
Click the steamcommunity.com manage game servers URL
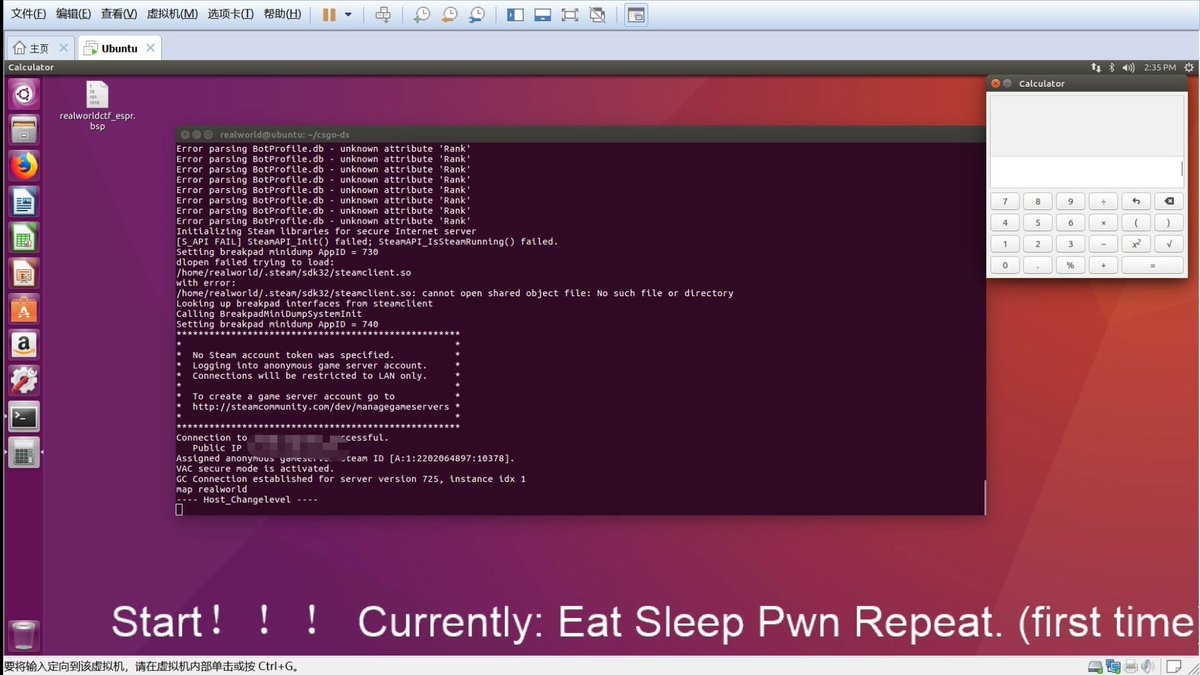point(321,407)
